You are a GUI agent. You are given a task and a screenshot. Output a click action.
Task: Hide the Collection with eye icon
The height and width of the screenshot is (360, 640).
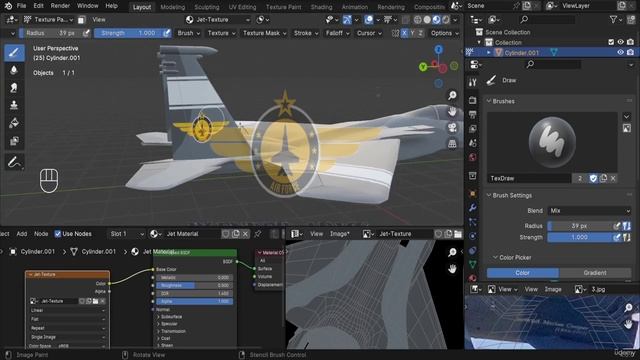pyautogui.click(x=620, y=42)
